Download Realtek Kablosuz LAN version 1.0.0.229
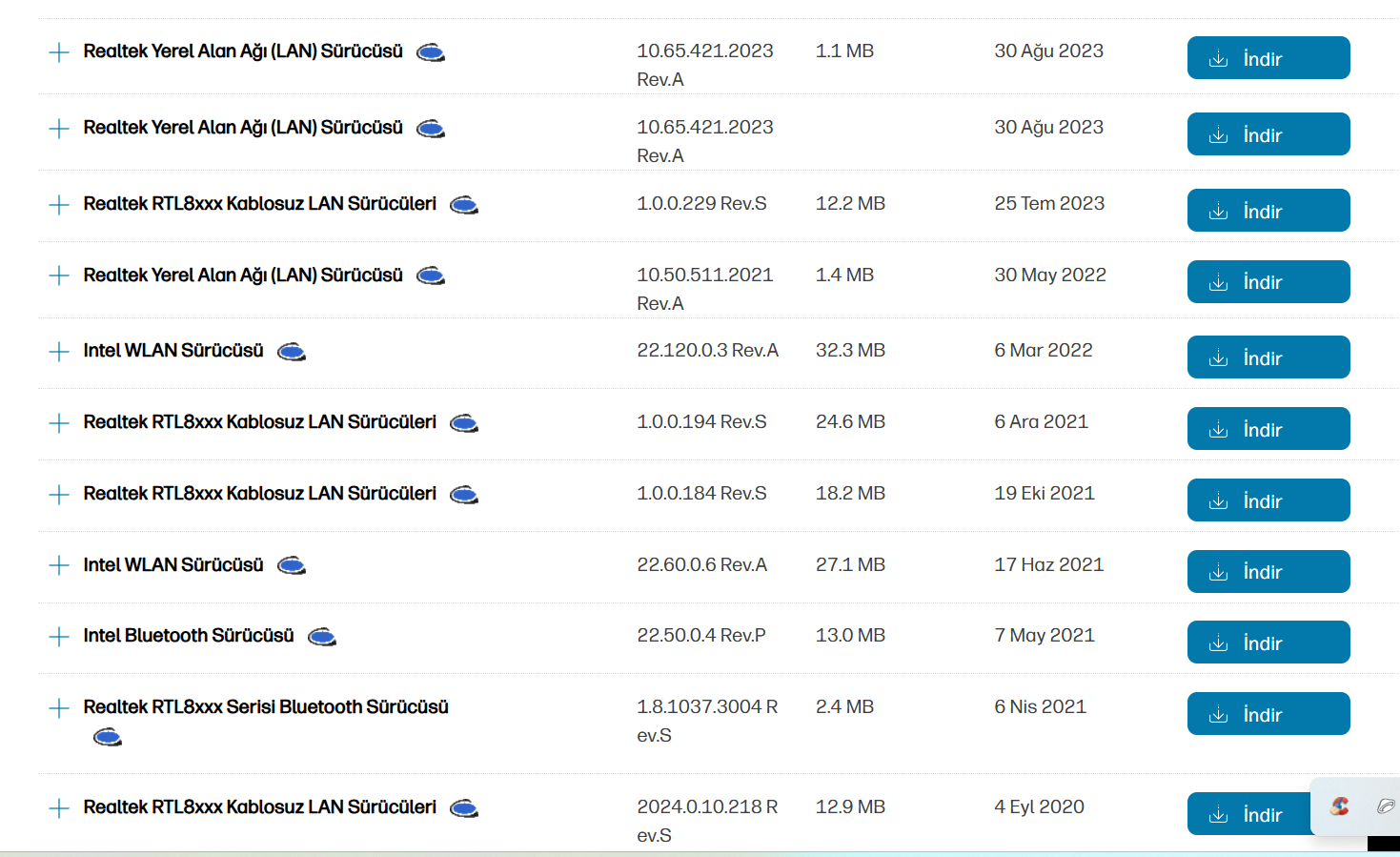The width and height of the screenshot is (1400, 857). coord(1268,211)
